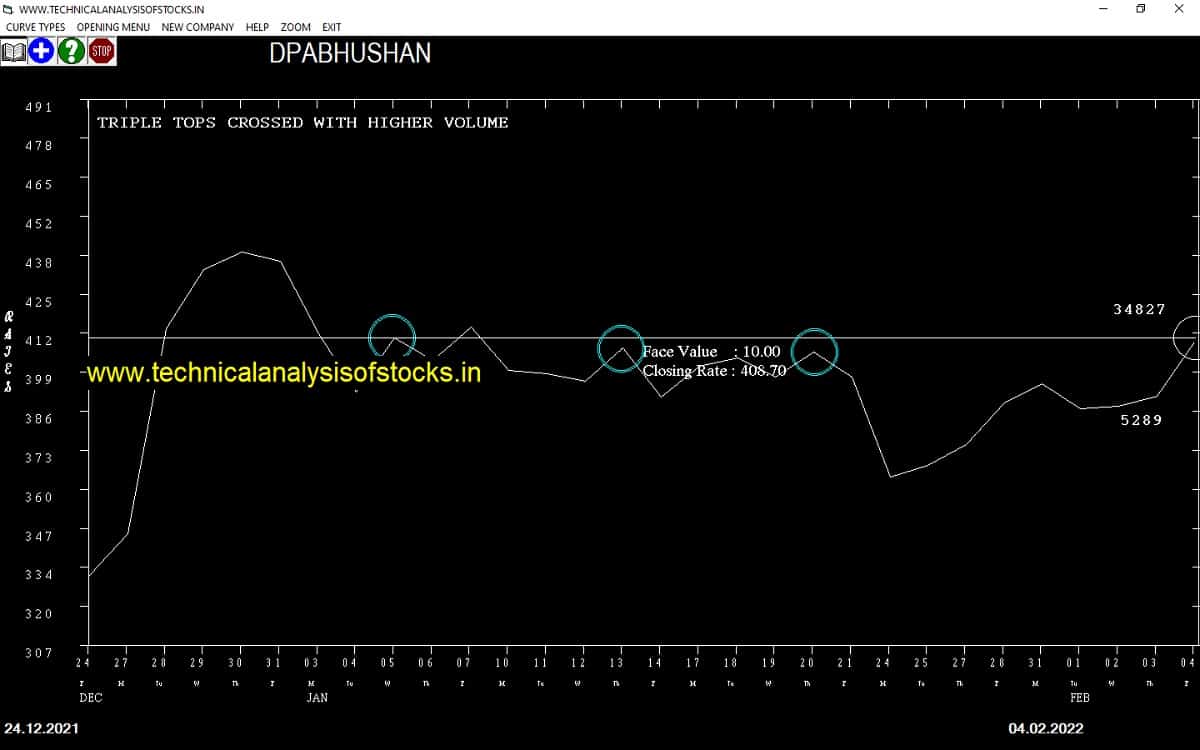The image size is (1200, 750).
Task: Select the teal circle marker near Jan 05
Action: click(391, 335)
